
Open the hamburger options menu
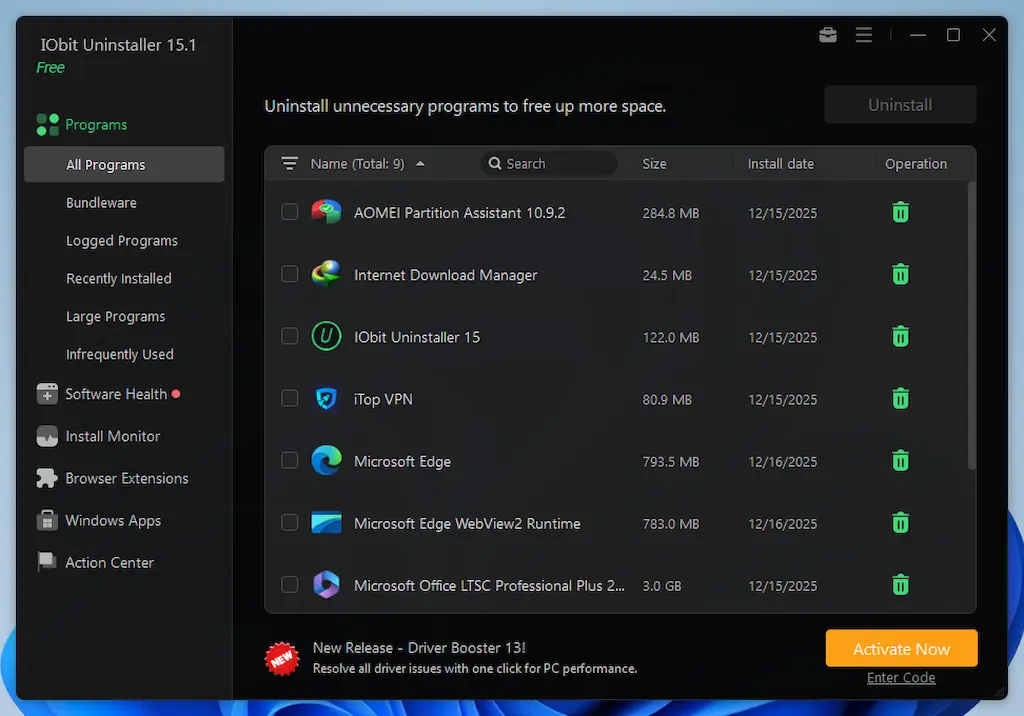(863, 35)
